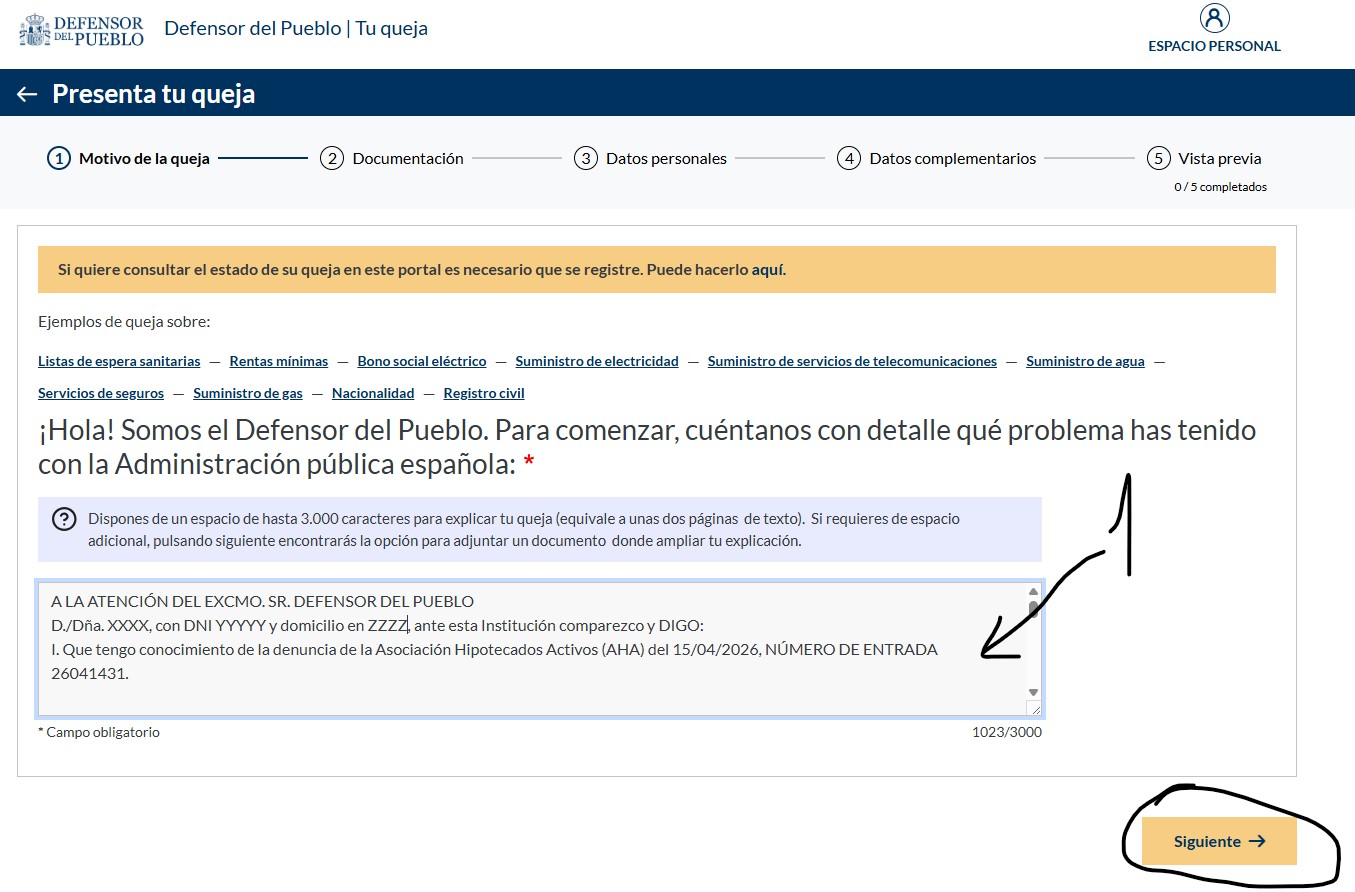Click the textarea scroll up arrow

[1033, 592]
